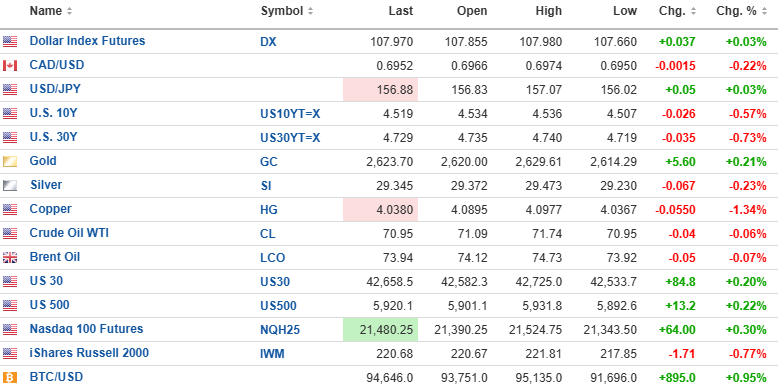Click the UK flag icon beside Brent Oil

click(10, 257)
